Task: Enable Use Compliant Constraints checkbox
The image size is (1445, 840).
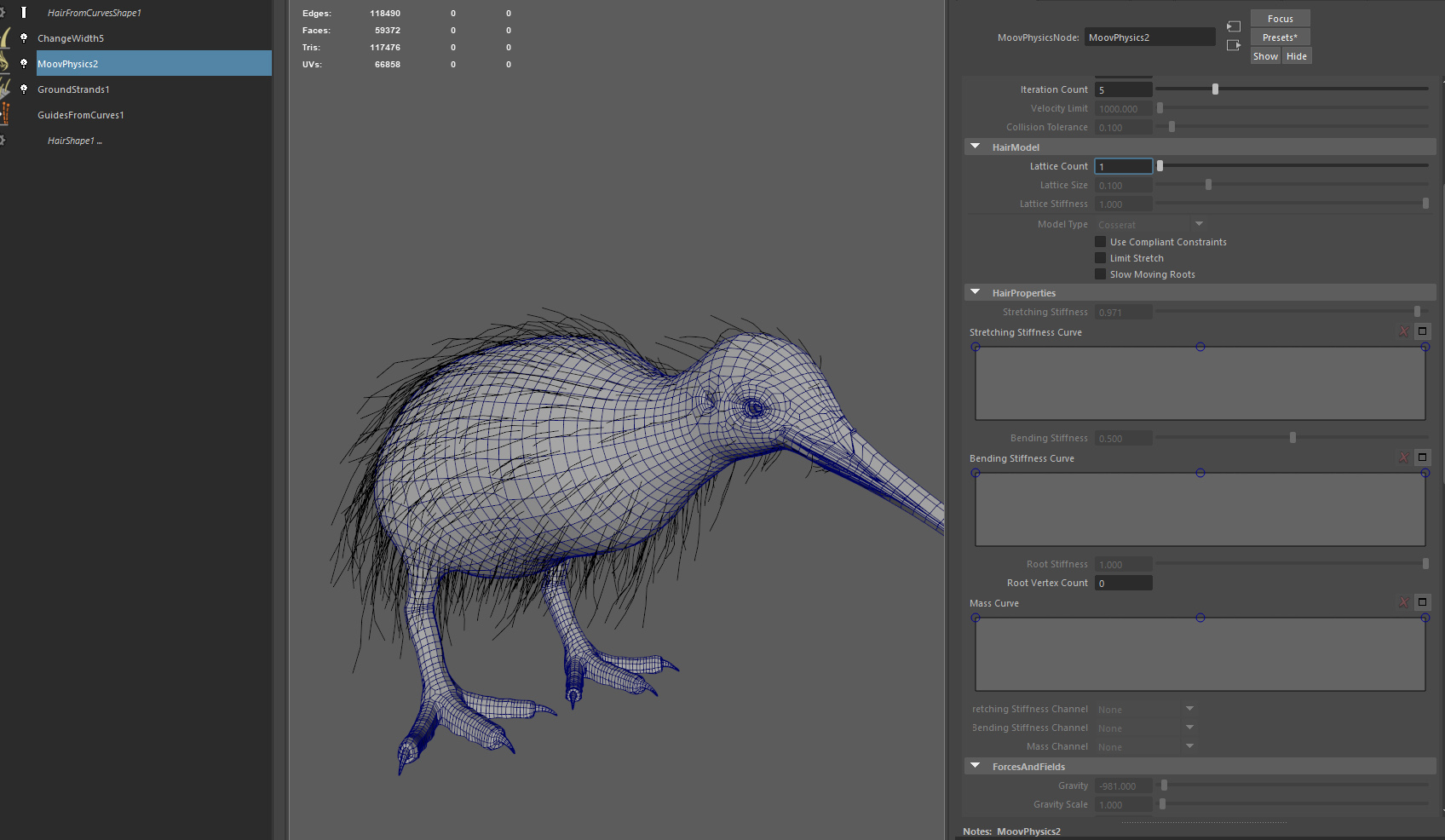Action: (x=1100, y=242)
